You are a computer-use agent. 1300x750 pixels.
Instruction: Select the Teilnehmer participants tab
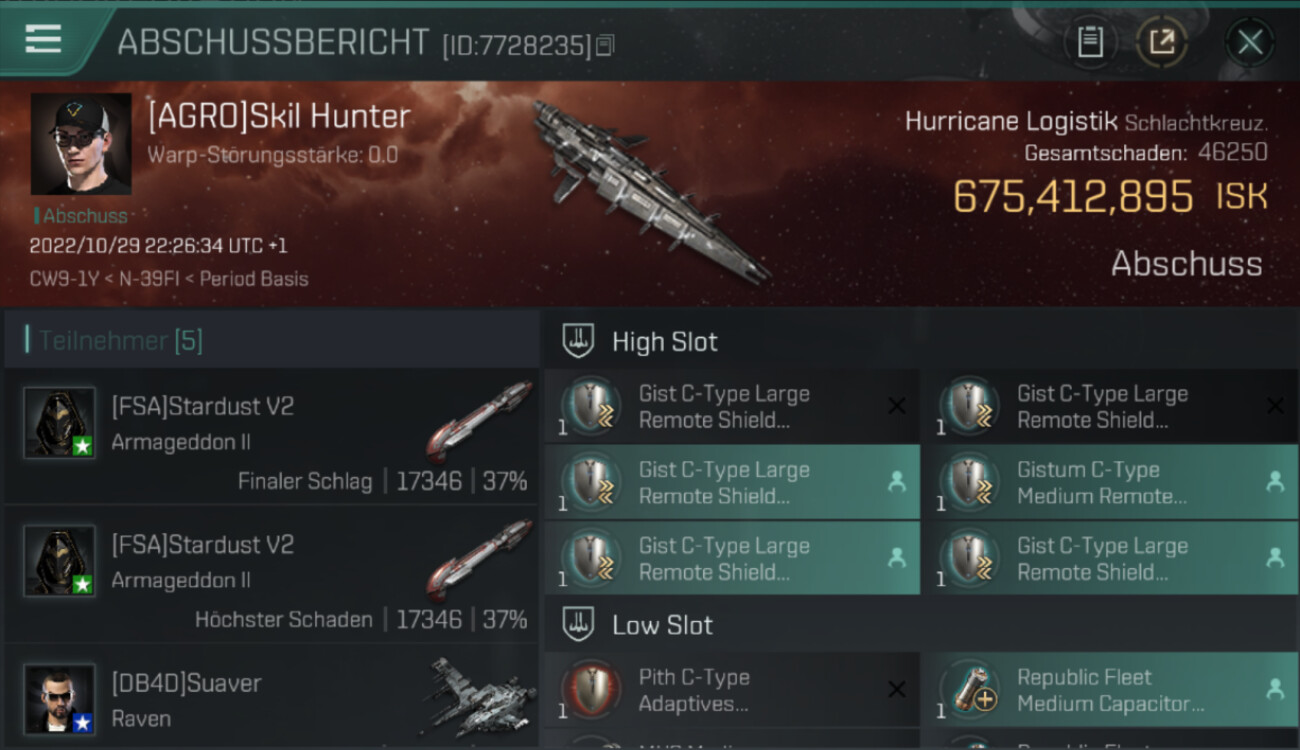[x=120, y=341]
